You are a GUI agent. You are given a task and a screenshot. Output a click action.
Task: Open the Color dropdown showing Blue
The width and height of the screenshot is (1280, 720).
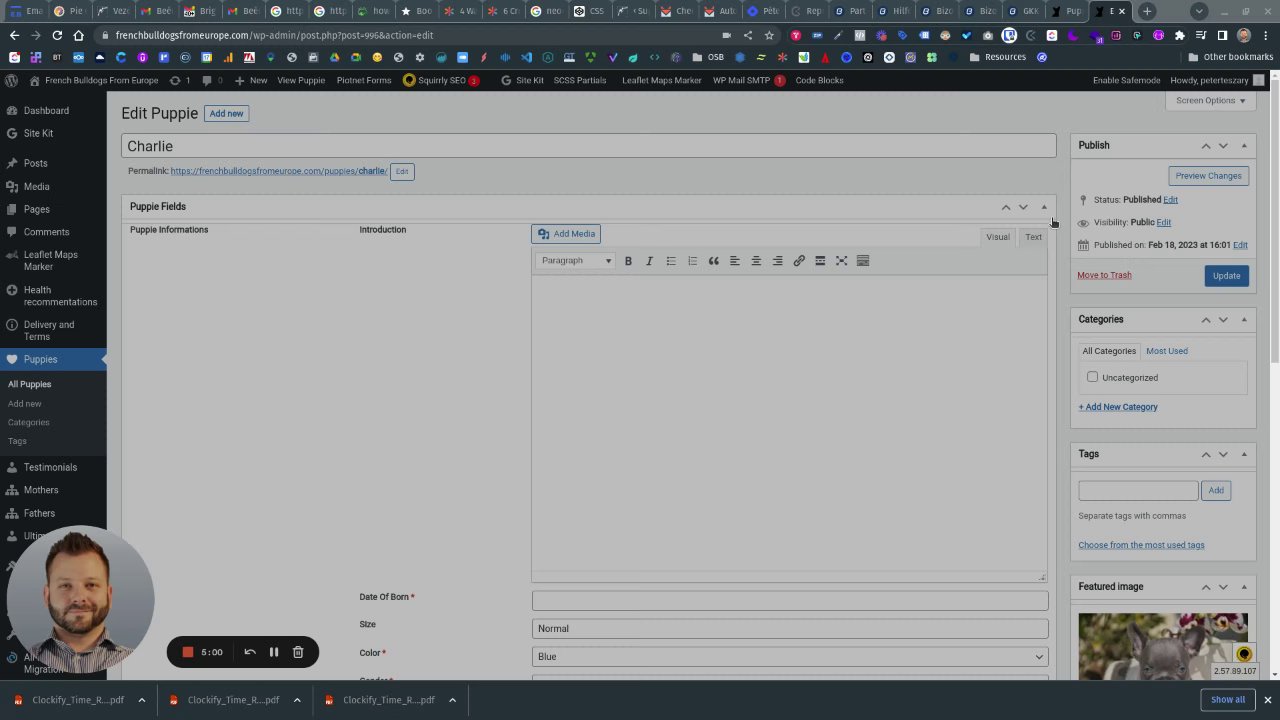click(x=790, y=656)
